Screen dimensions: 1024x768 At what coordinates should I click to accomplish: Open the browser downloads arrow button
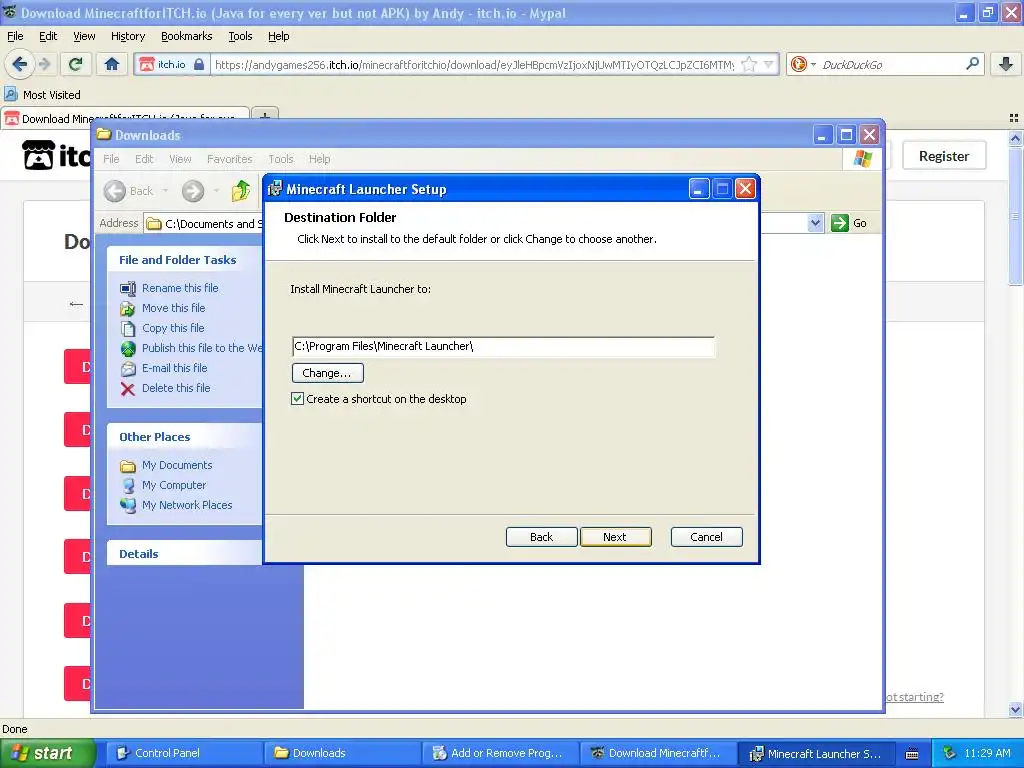tap(1006, 64)
